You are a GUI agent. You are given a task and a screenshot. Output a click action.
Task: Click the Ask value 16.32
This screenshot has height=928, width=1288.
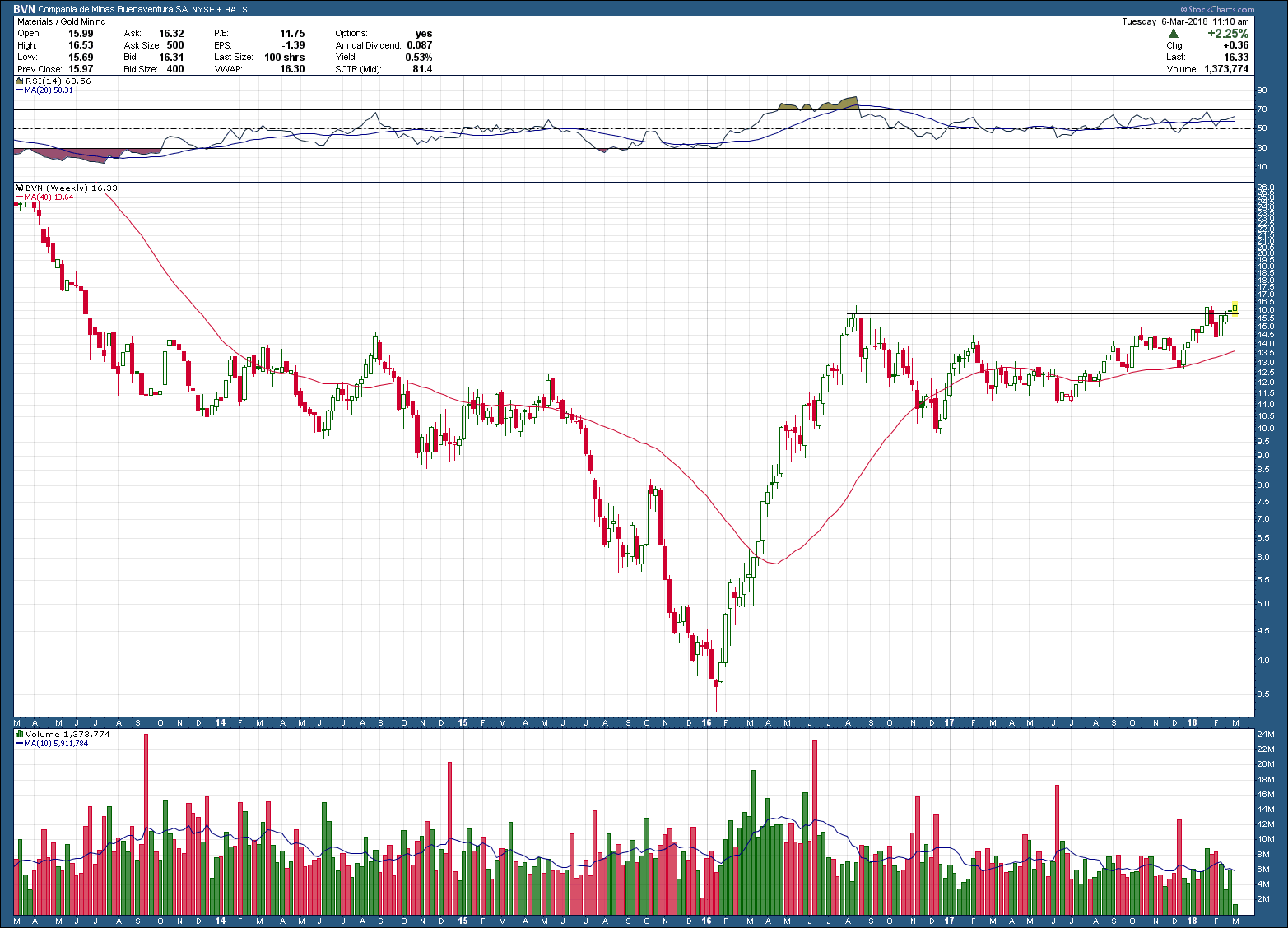pyautogui.click(x=171, y=34)
